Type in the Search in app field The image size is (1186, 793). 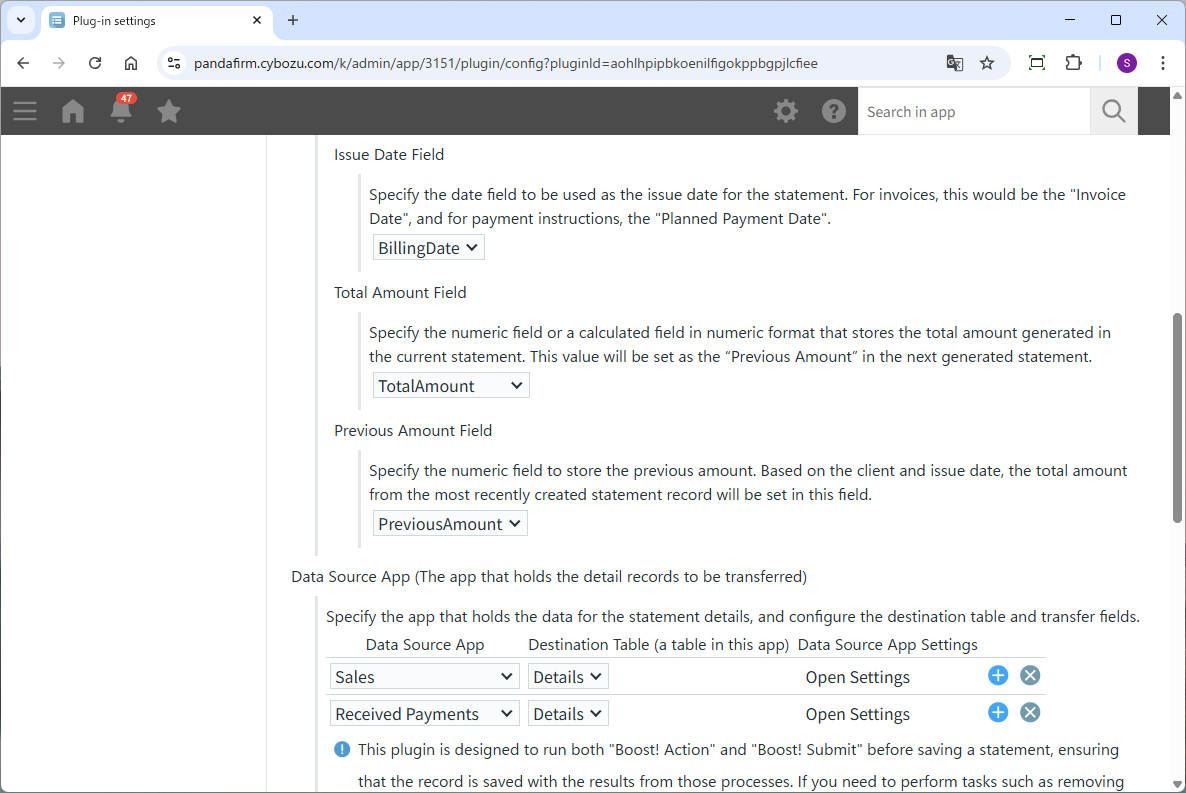[x=973, y=112]
